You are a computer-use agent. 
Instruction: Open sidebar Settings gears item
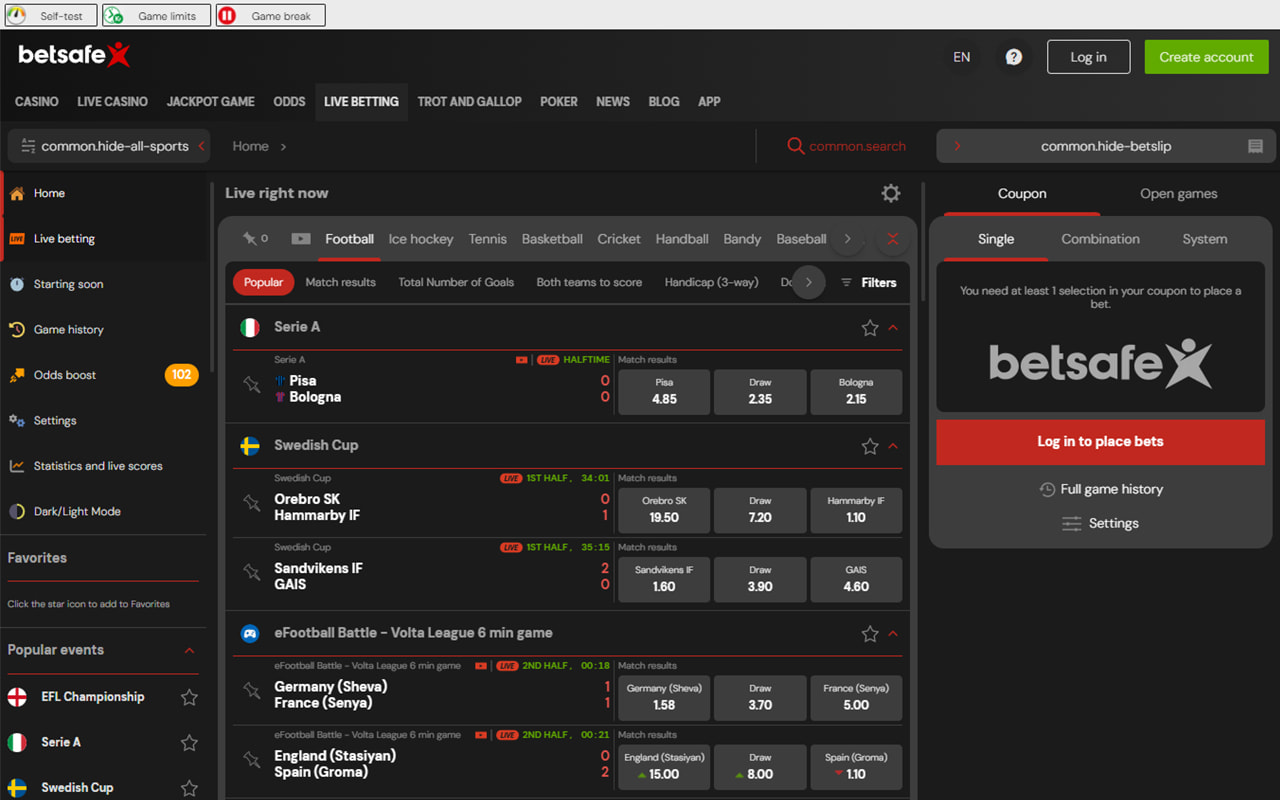pyautogui.click(x=104, y=421)
